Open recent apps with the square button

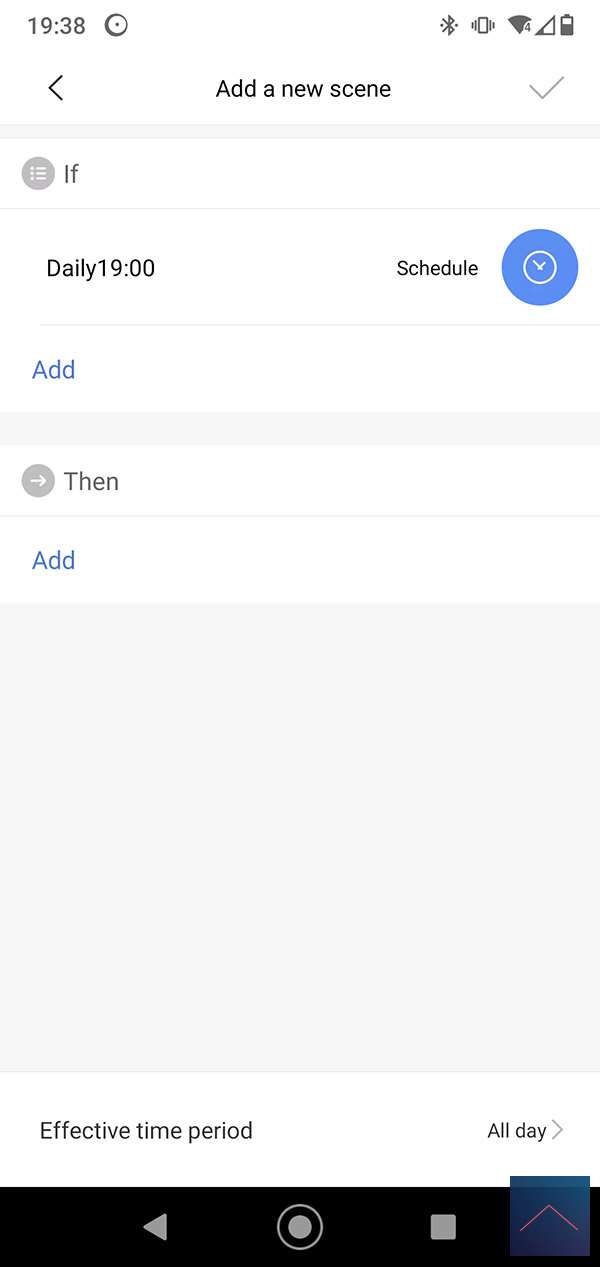click(442, 1226)
